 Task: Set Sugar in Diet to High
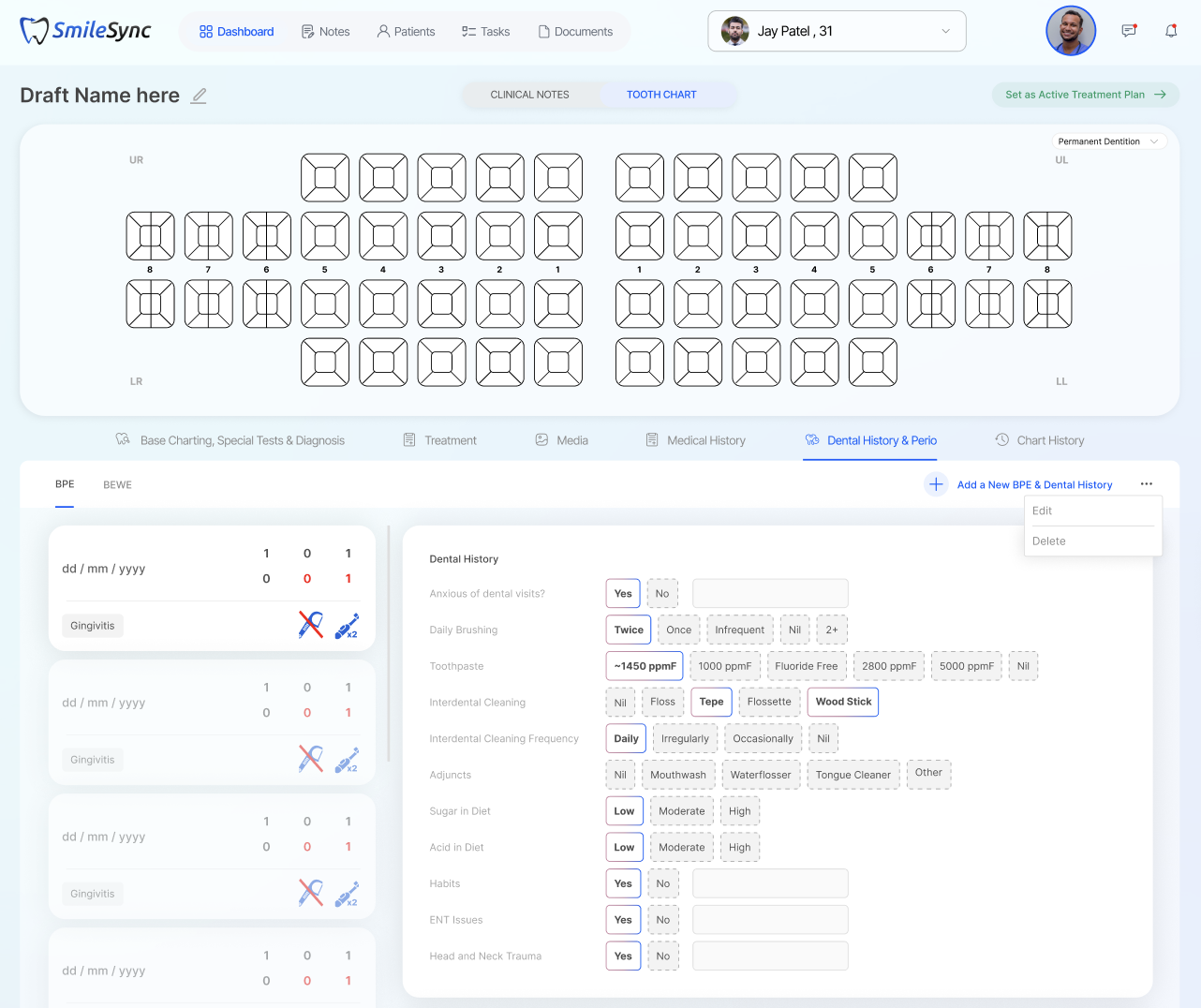tap(739, 811)
